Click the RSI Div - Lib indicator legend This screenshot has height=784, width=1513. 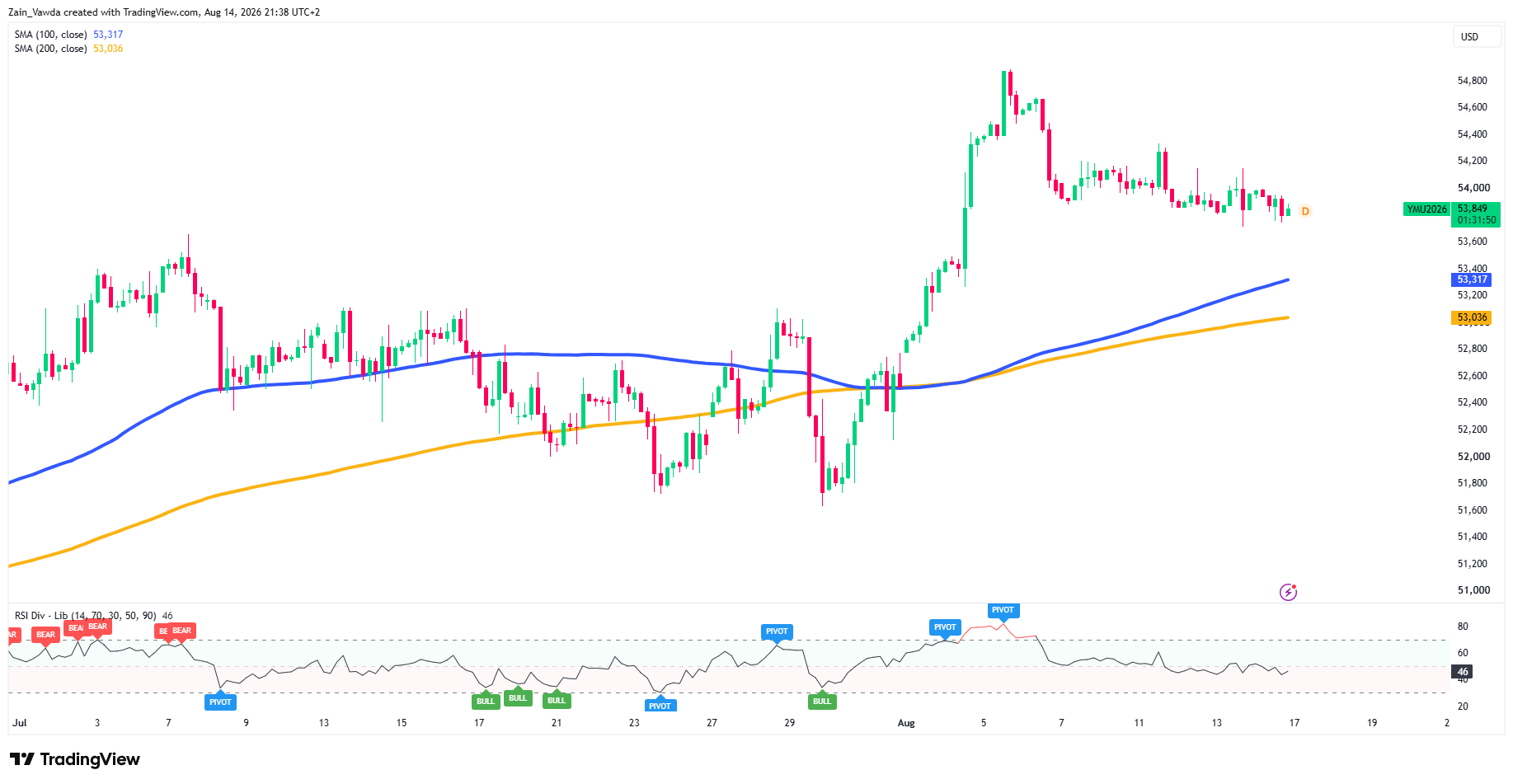tap(93, 616)
